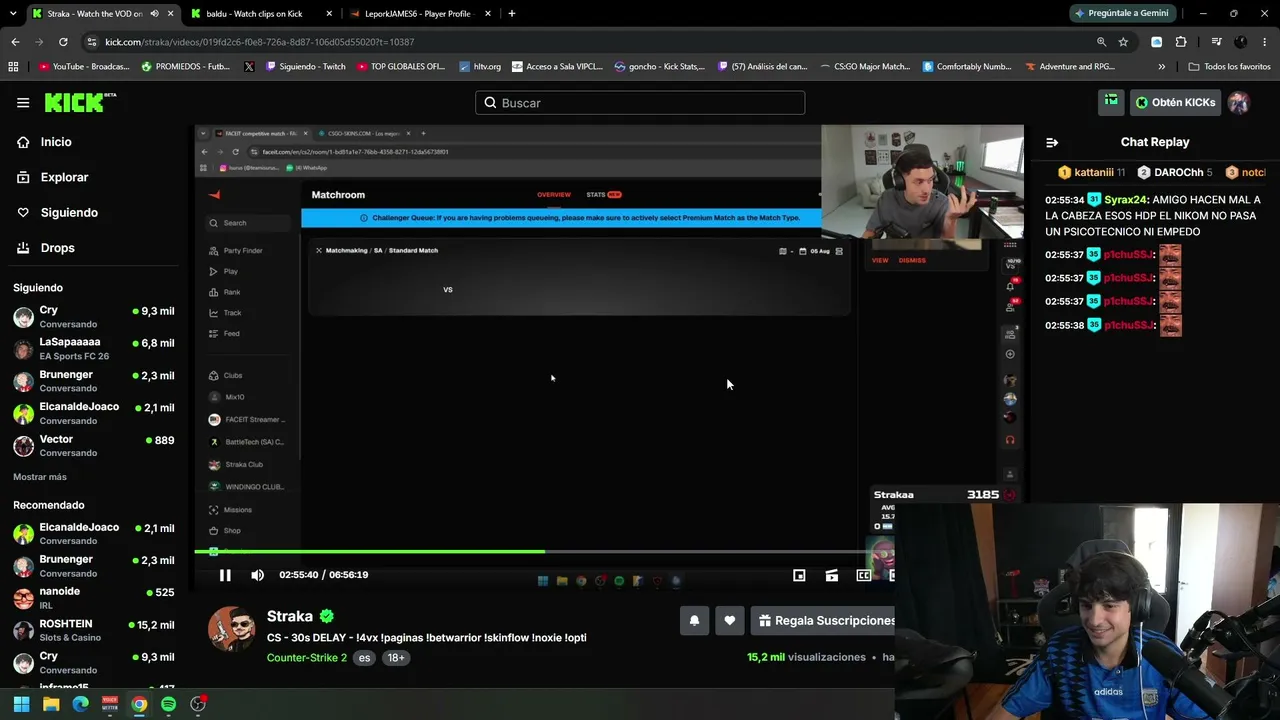This screenshot has height=720, width=1280.
Task: Pause the Straka VOD playback
Action: tap(225, 575)
